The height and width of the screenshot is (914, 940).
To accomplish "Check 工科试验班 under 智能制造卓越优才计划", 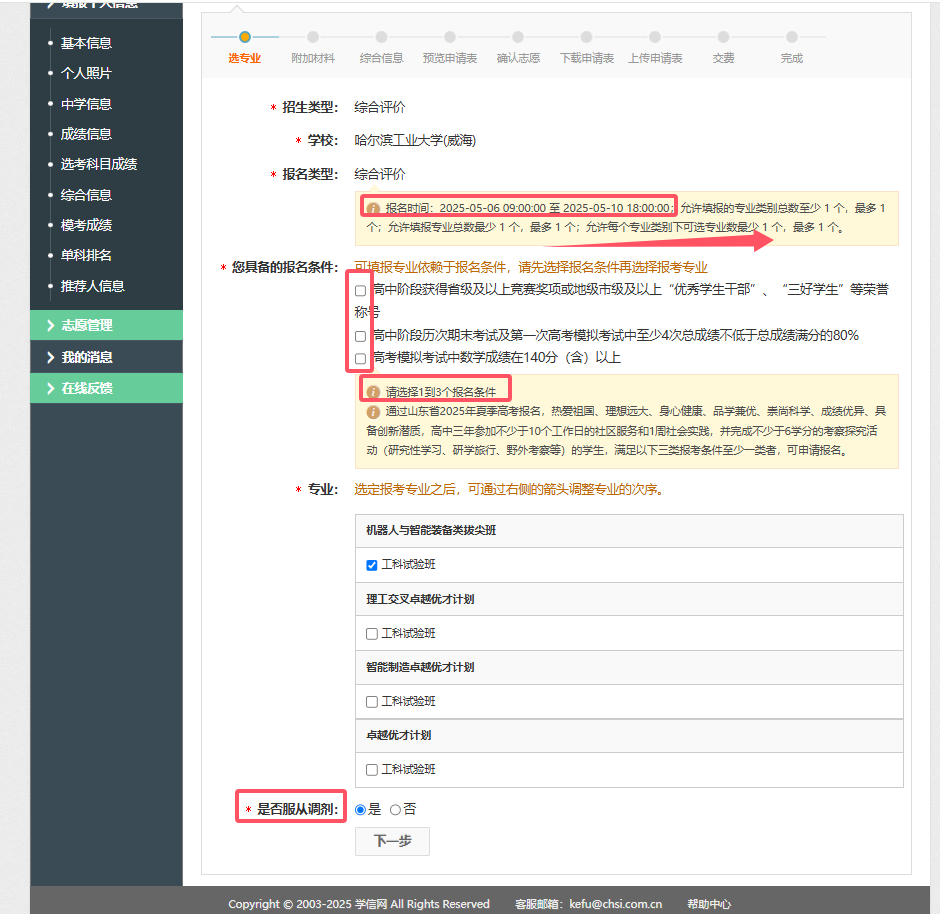I will (372, 702).
